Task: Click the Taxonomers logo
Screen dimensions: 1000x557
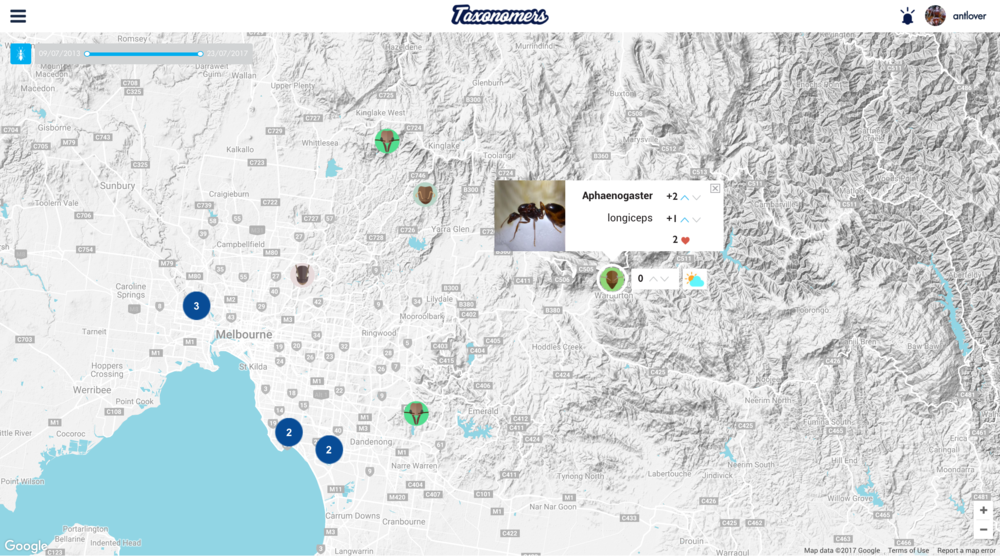Action: pyautogui.click(x=500, y=15)
